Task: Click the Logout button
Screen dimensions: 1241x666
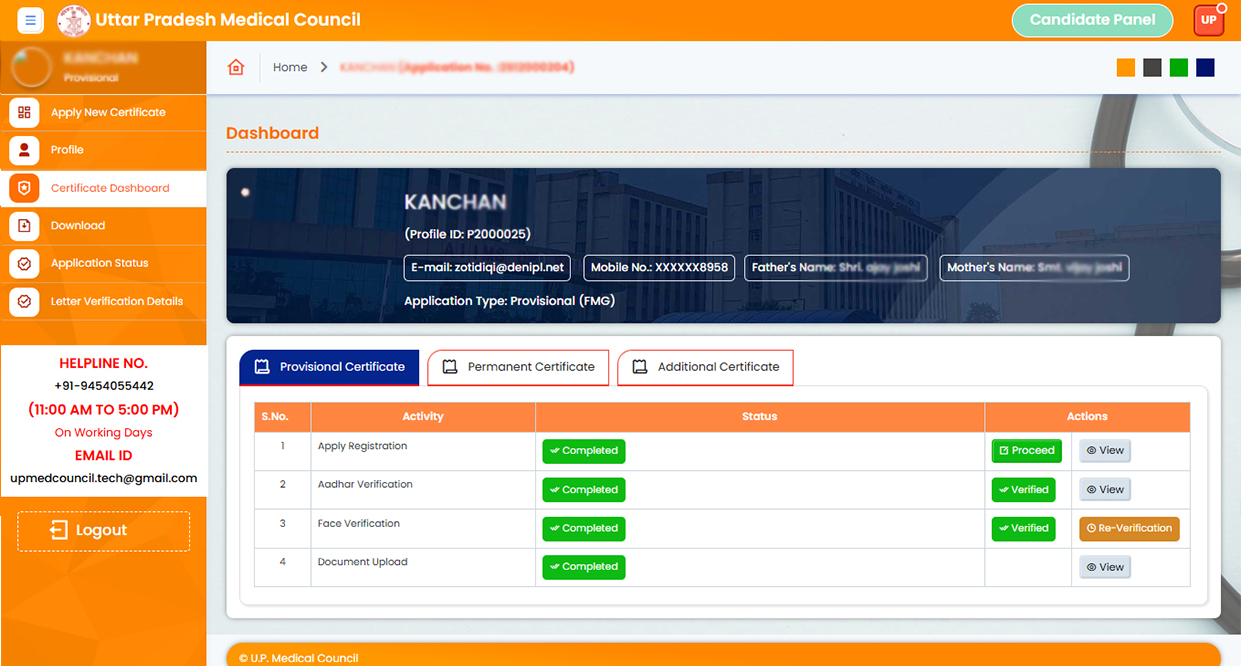Action: [x=103, y=531]
